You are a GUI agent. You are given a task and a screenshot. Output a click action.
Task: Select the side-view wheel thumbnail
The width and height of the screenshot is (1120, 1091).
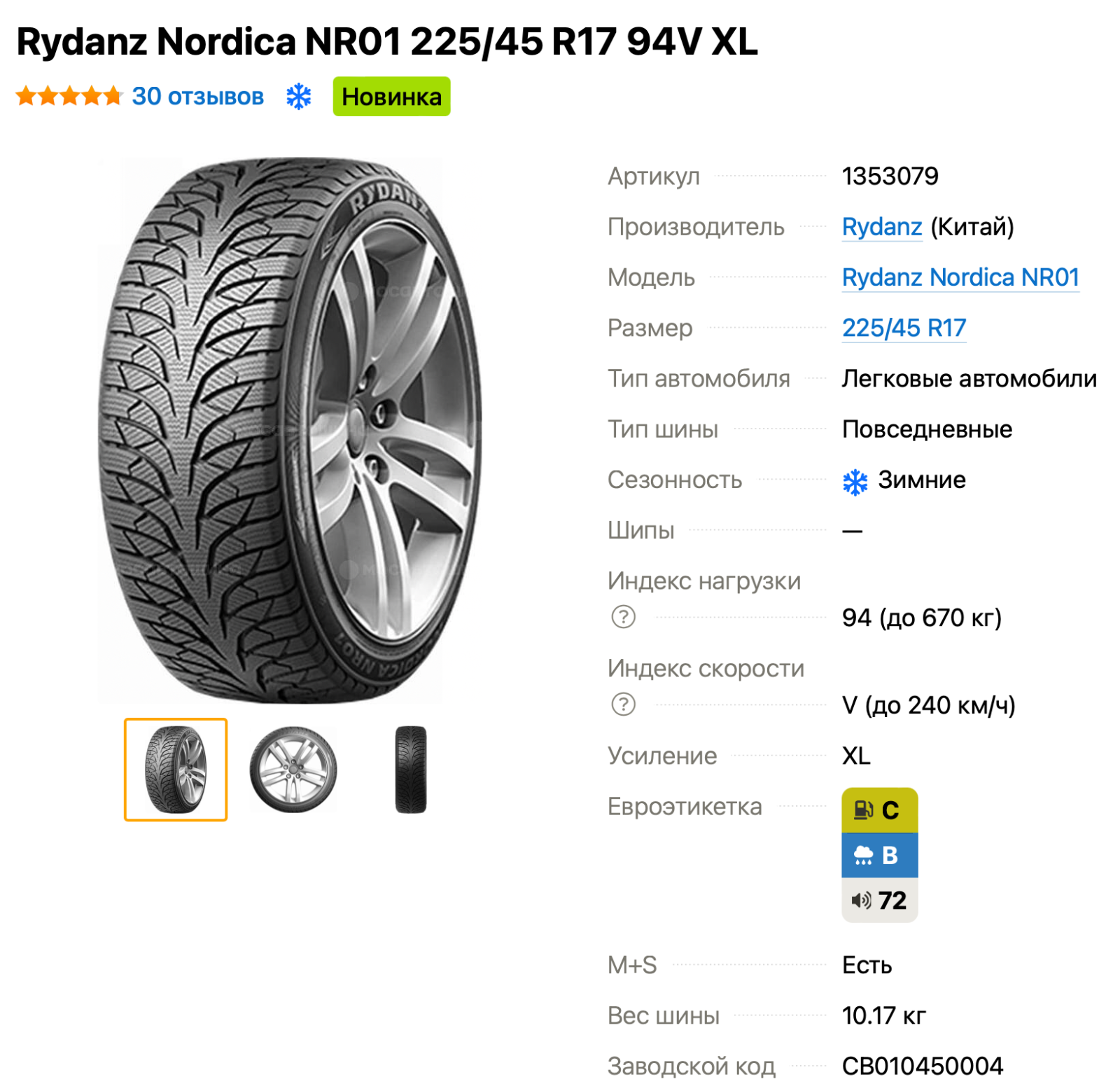[293, 769]
